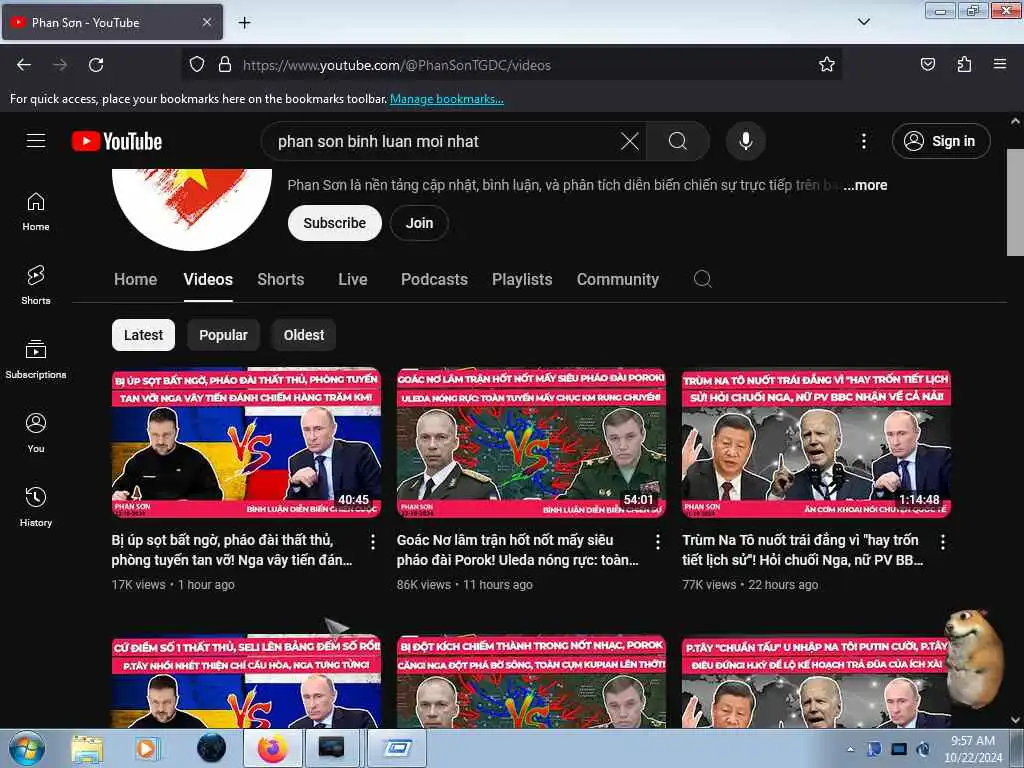This screenshot has width=1024, height=768.
Task: Click the browser address bar URL
Action: [396, 65]
